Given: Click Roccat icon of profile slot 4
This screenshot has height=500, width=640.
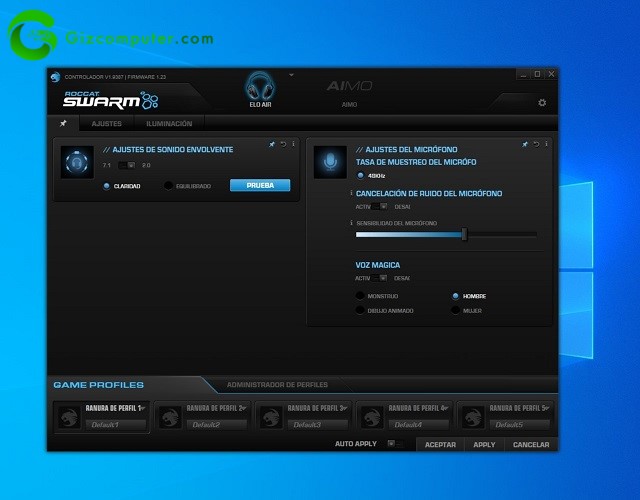Looking at the screenshot, I should tap(372, 418).
